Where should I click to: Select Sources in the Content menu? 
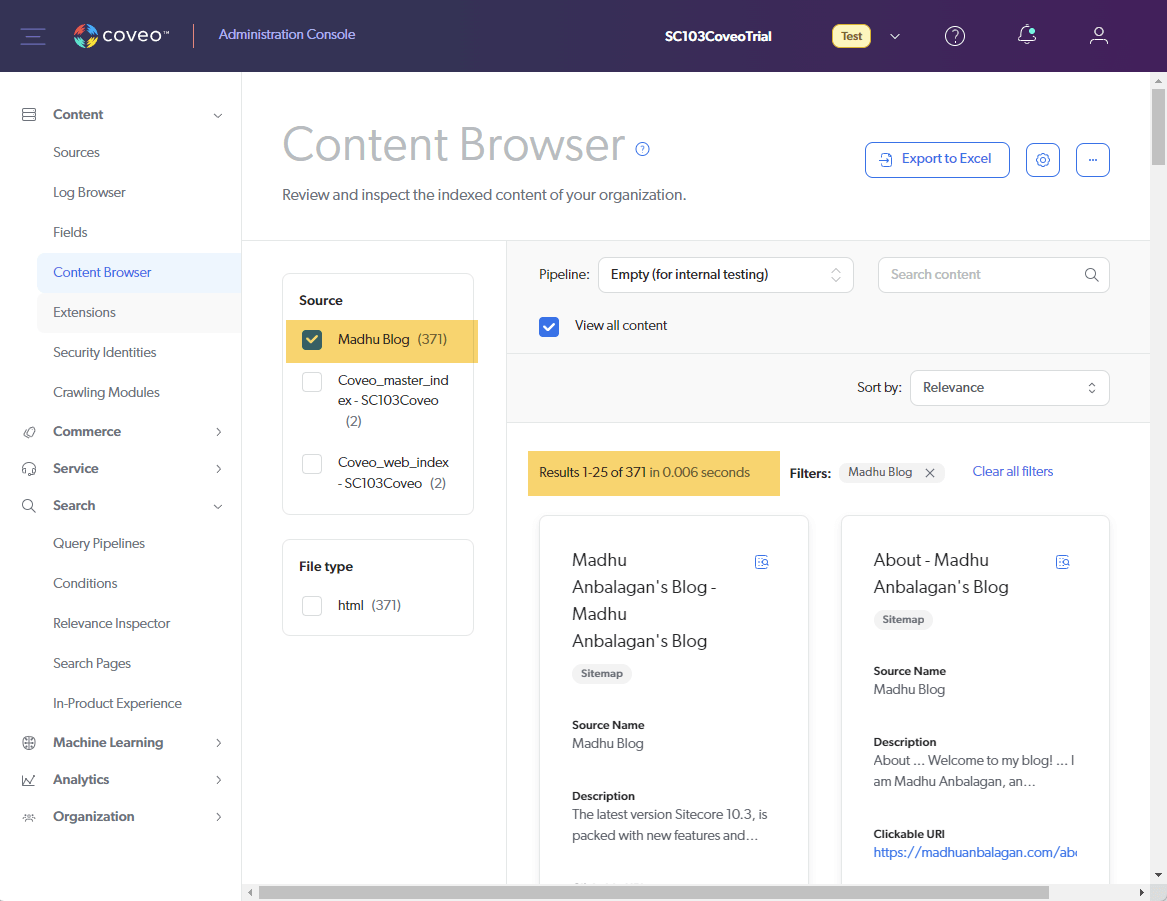pos(77,153)
